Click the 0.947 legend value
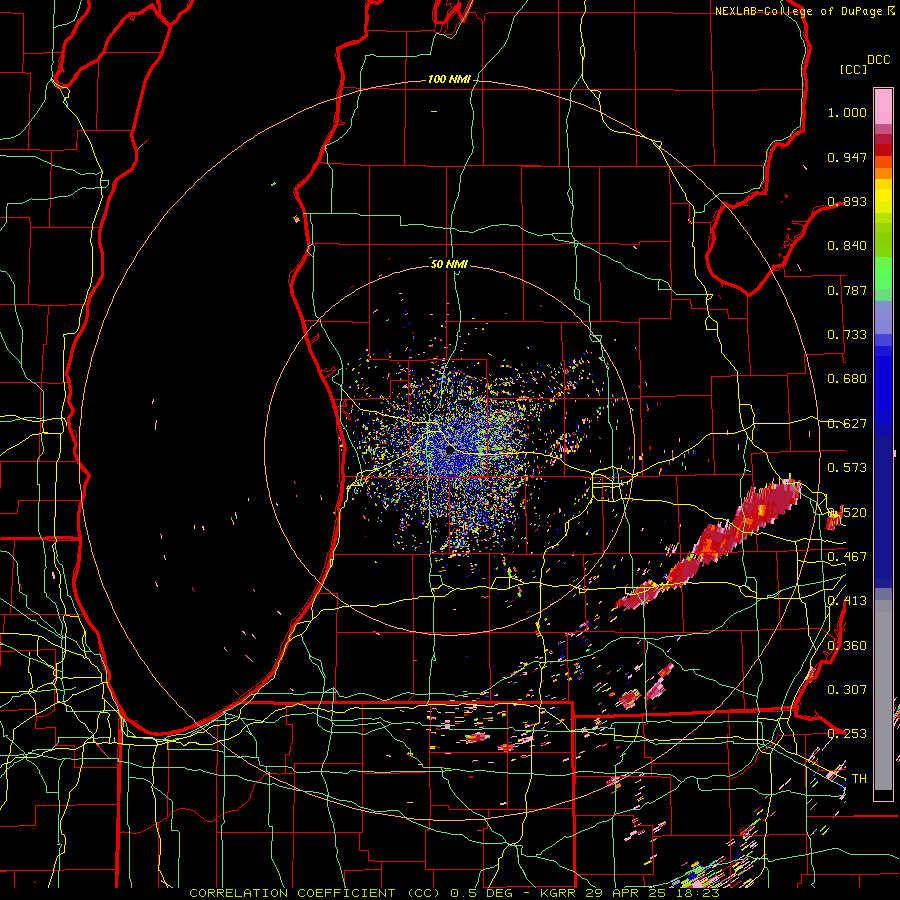Viewport: 900px width, 900px height. point(847,157)
